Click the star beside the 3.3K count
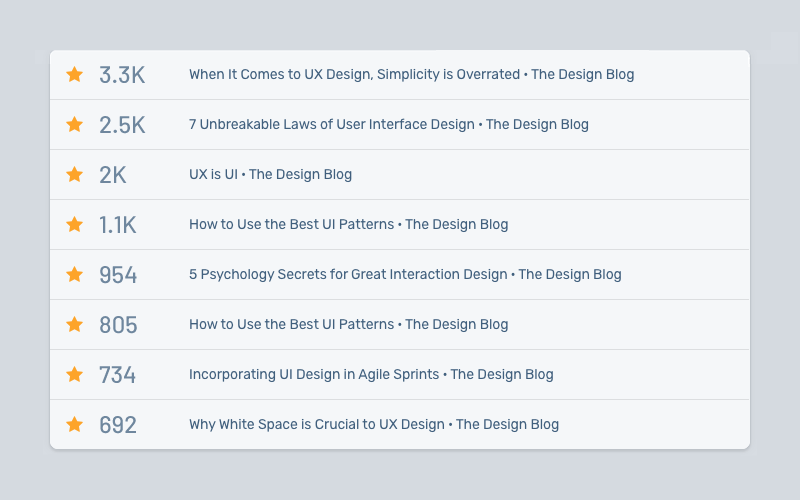This screenshot has height=500, width=800. (x=74, y=74)
